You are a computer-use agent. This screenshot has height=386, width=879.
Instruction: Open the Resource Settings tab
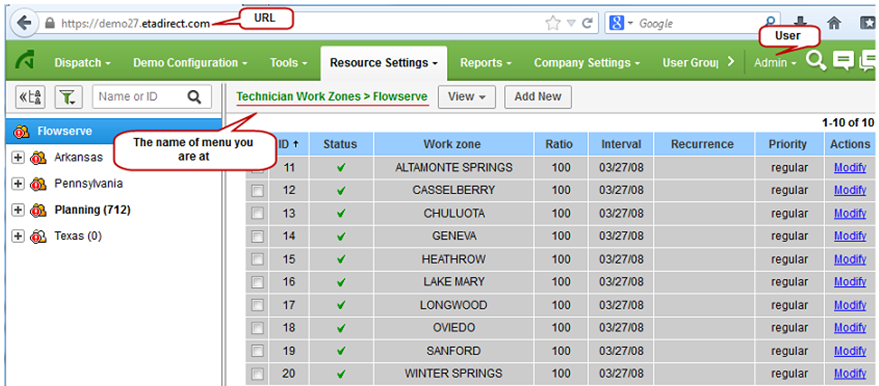click(x=384, y=63)
